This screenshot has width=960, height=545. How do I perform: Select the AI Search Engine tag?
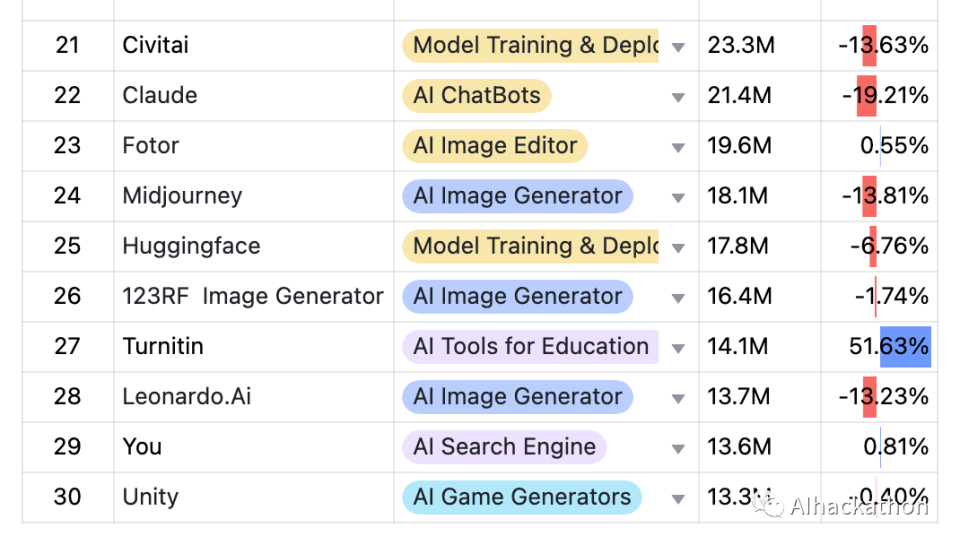pyautogui.click(x=504, y=447)
